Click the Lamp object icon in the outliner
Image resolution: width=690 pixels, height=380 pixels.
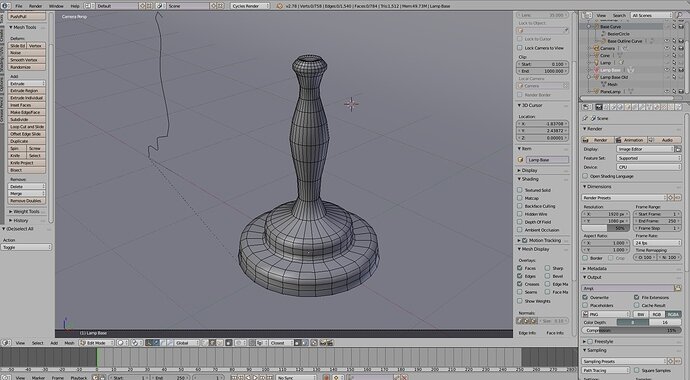point(597,62)
